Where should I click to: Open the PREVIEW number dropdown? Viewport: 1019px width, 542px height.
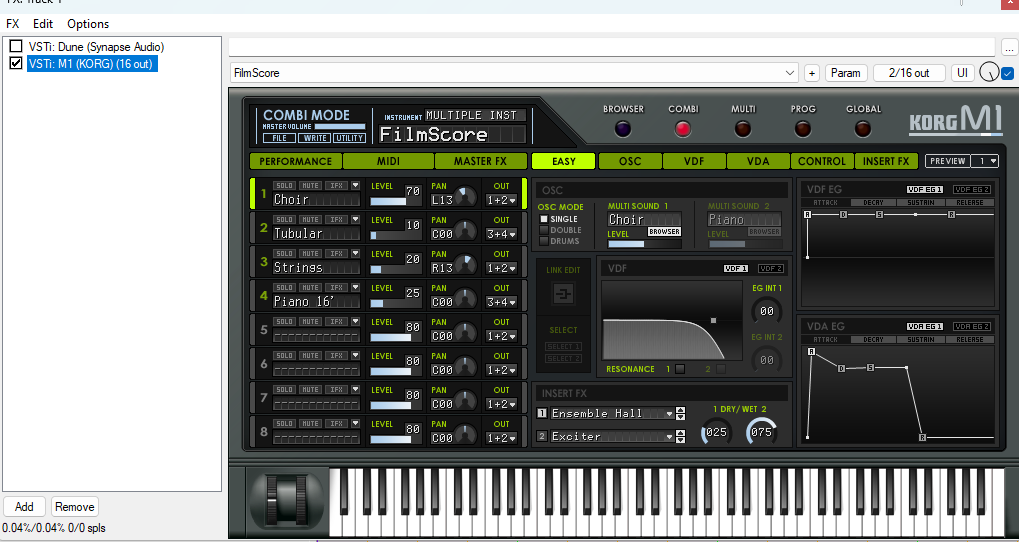[x=985, y=161]
